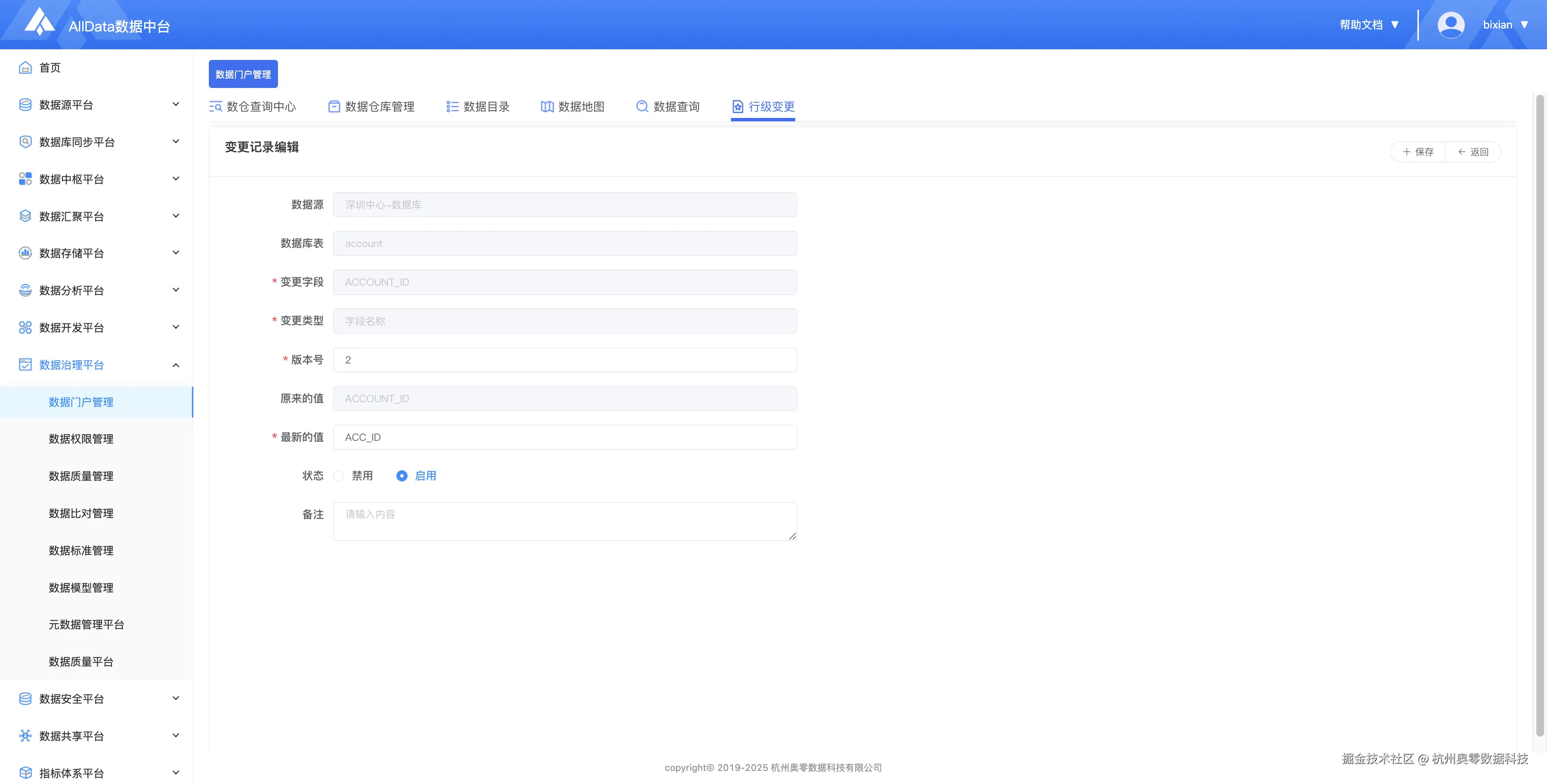Click the 保存 button
The height and width of the screenshot is (784, 1547).
(x=1418, y=152)
